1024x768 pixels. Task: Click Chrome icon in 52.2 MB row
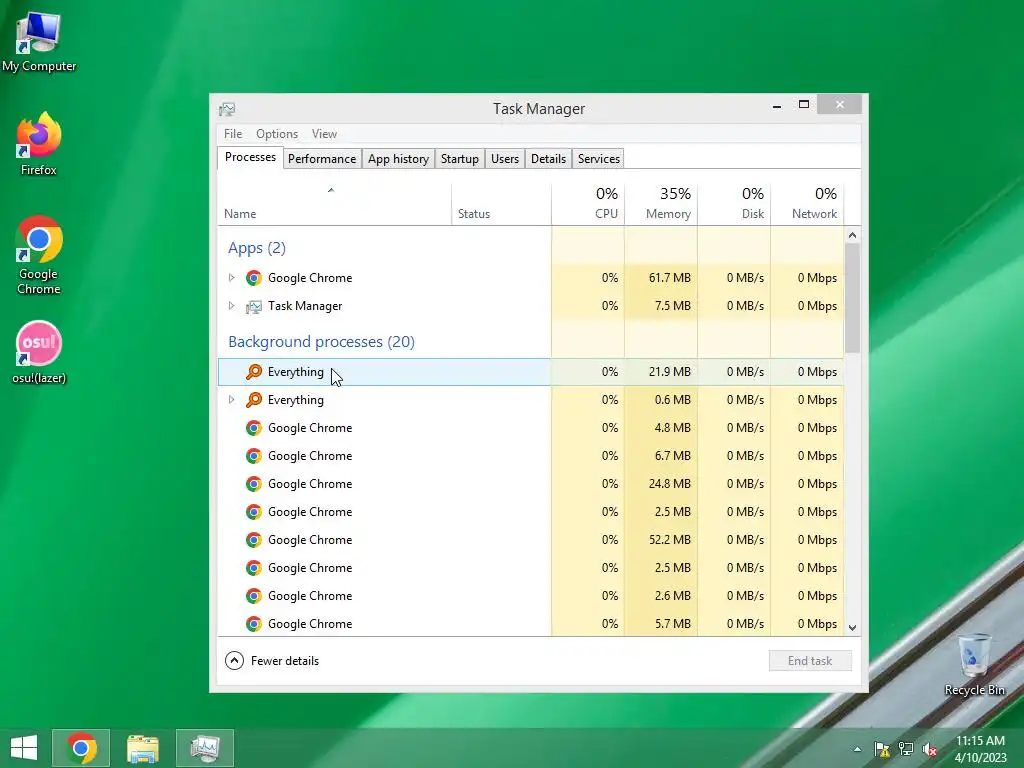click(x=254, y=540)
